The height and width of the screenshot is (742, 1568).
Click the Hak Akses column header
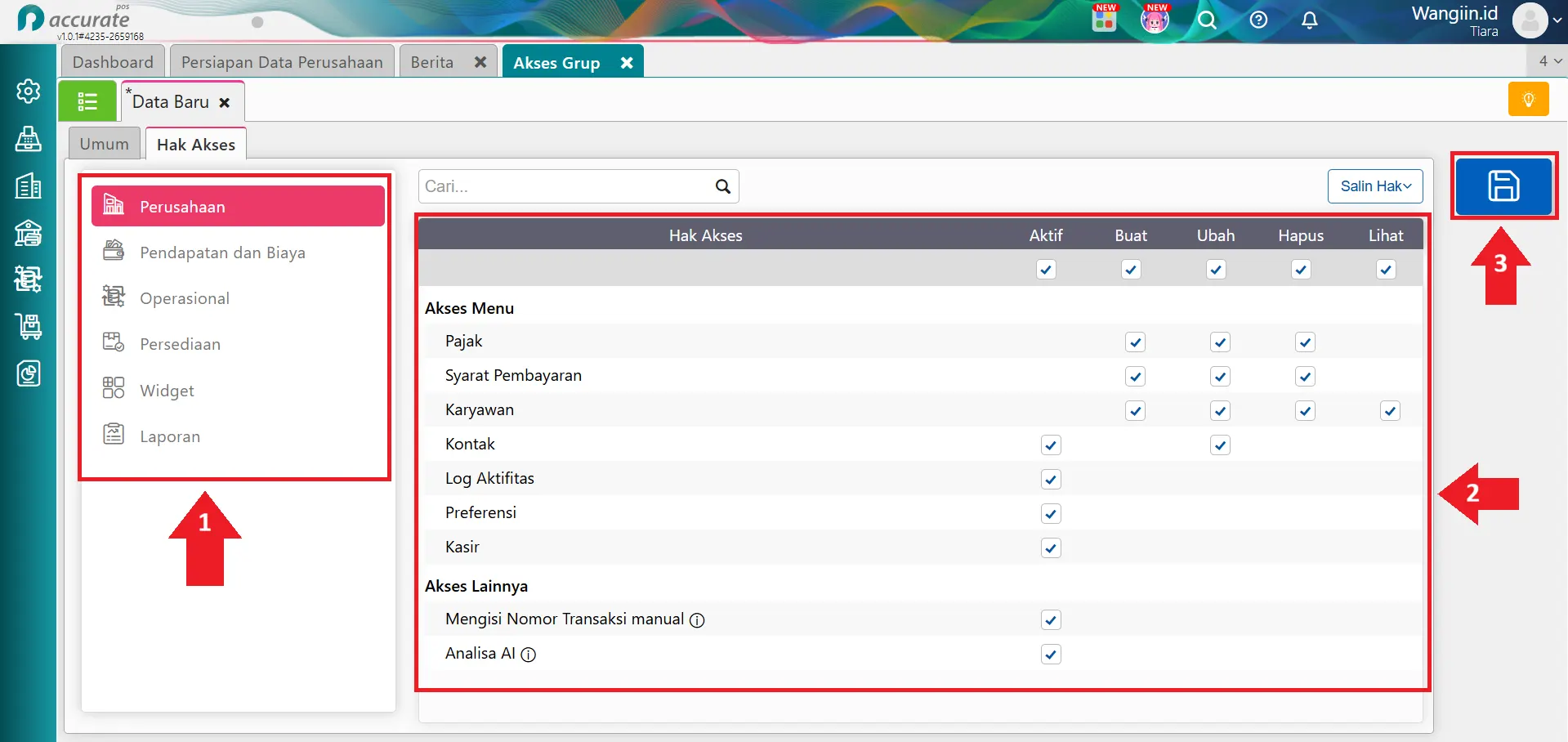[x=706, y=235]
